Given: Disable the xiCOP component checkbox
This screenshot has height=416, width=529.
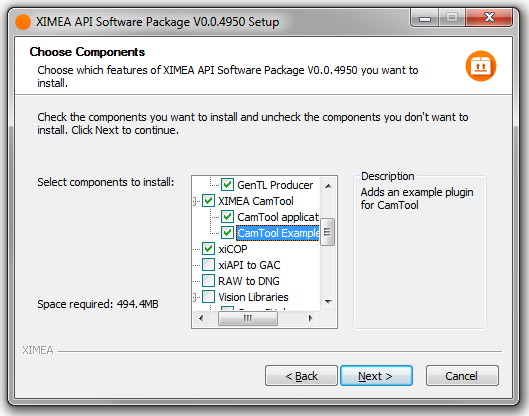Looking at the screenshot, I should coord(208,249).
